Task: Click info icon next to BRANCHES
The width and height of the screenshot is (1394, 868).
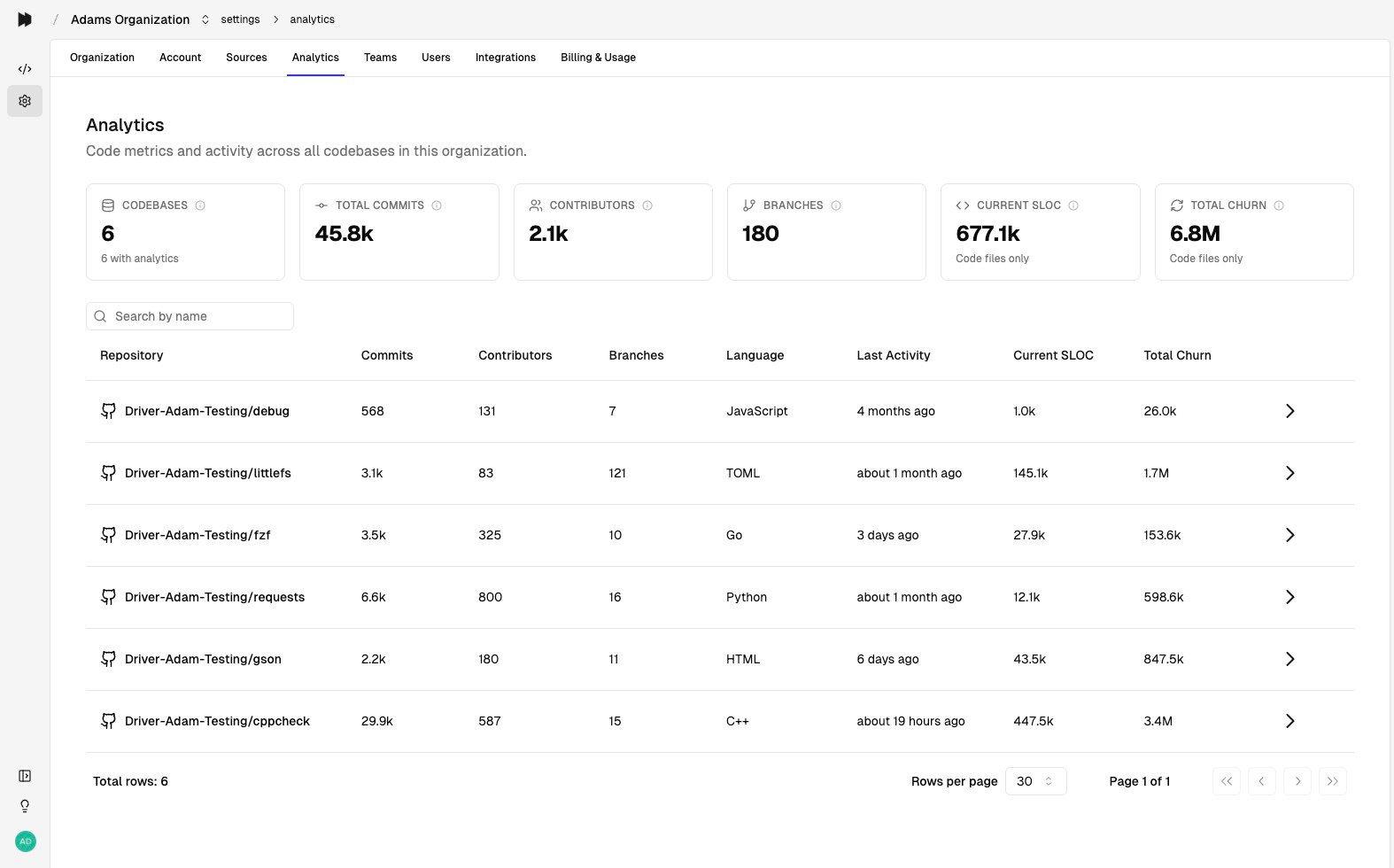Action: (x=836, y=205)
